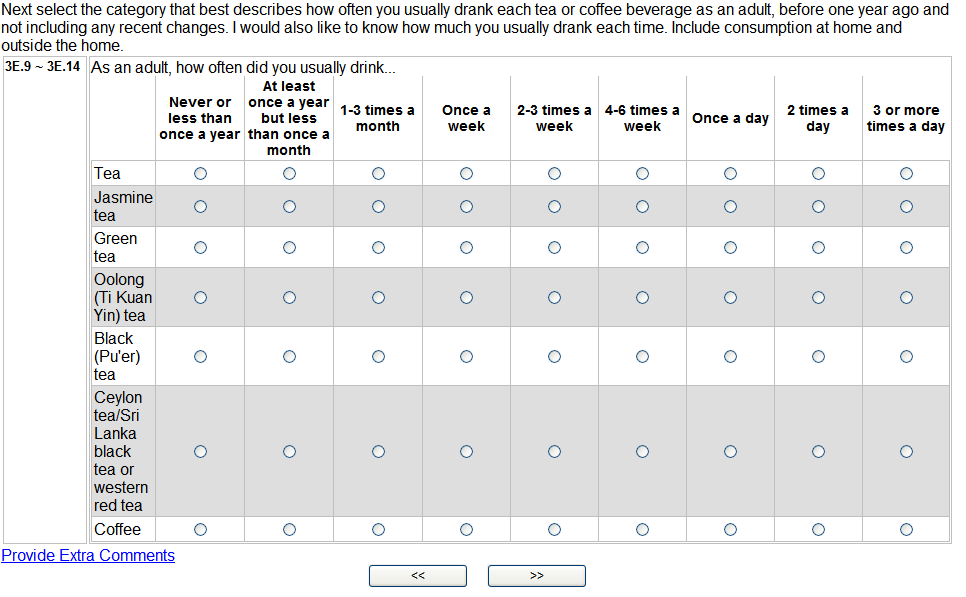The width and height of the screenshot is (966, 597).
Task: Select "2 times a day" for Green tea
Action: [x=818, y=248]
